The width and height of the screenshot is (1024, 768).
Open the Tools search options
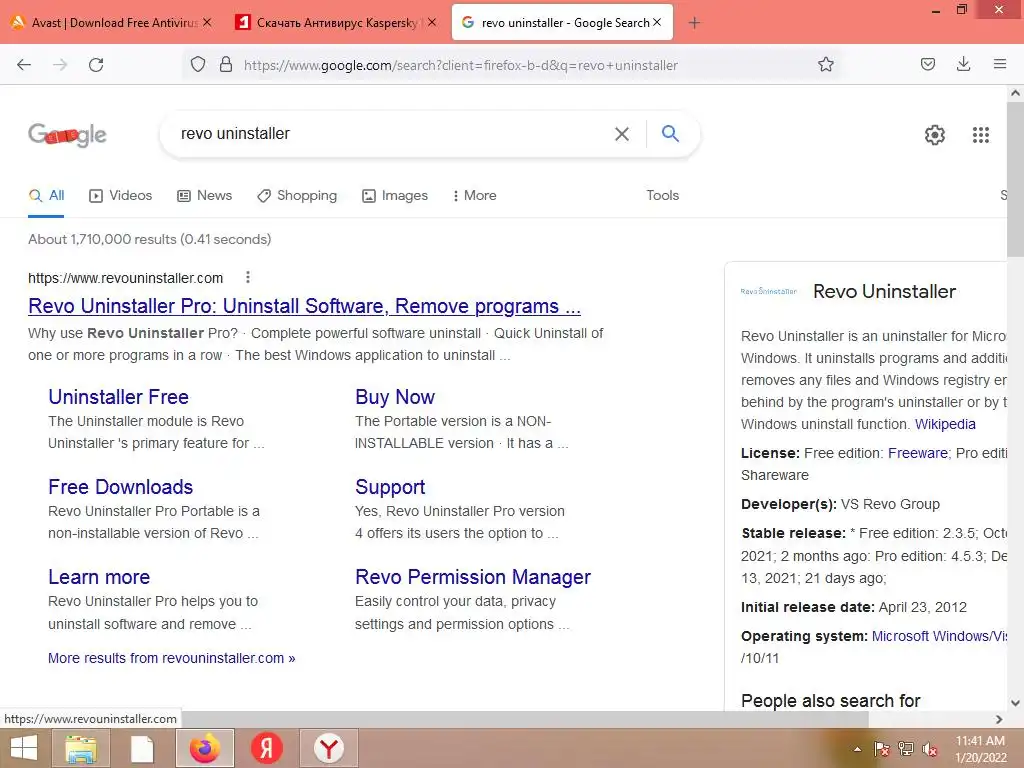point(662,195)
